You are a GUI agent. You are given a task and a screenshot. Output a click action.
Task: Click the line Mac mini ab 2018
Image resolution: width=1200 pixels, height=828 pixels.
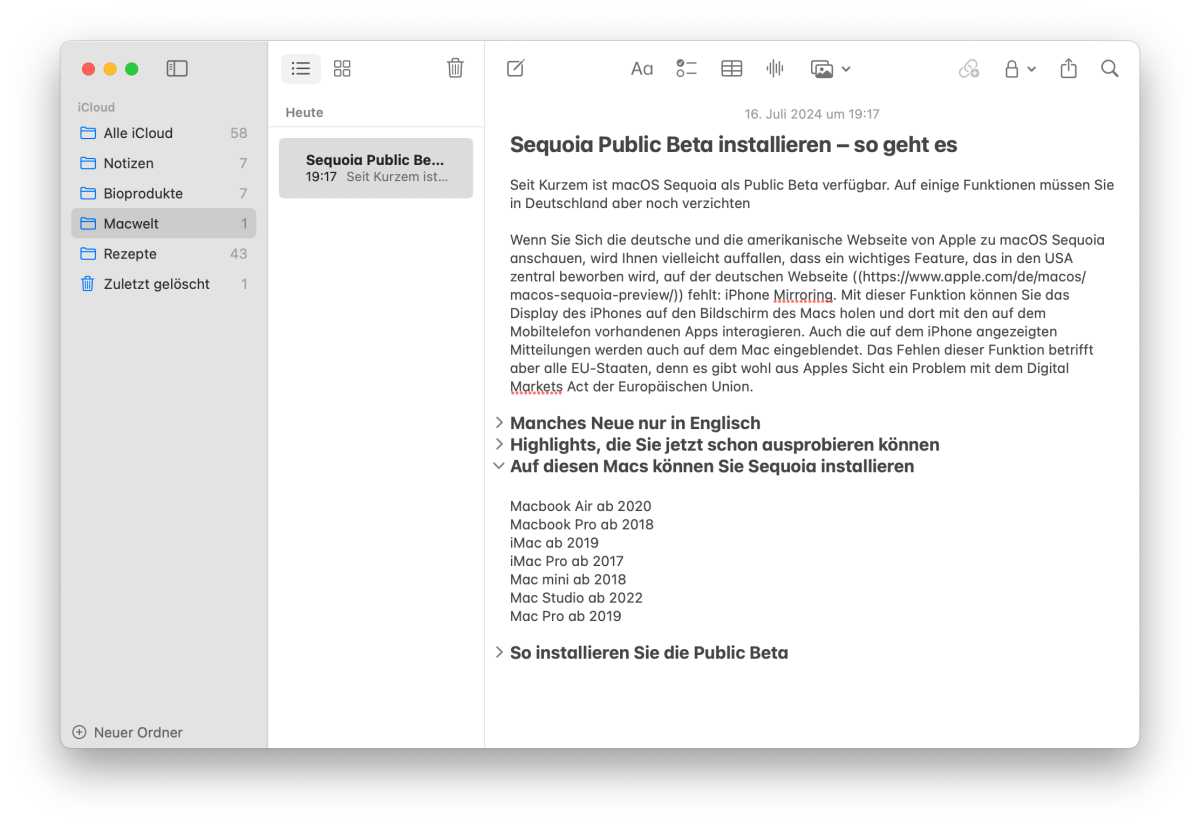(x=568, y=579)
